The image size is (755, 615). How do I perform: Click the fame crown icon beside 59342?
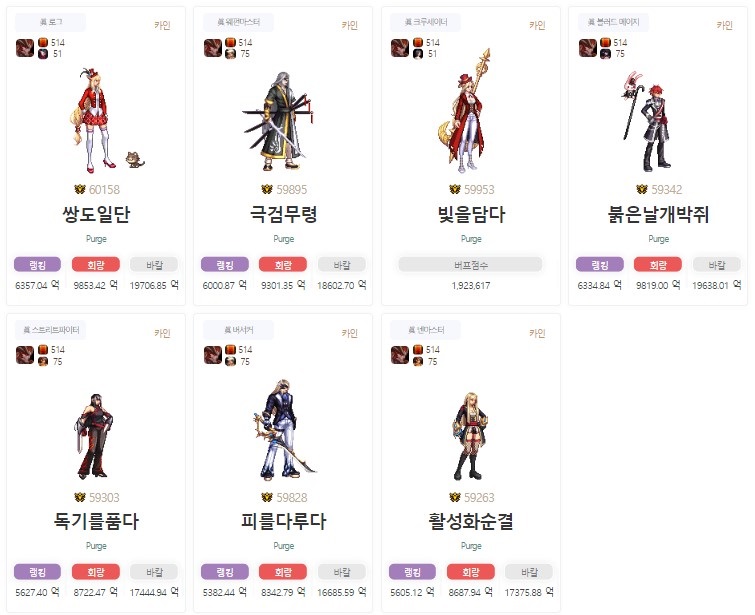point(642,189)
